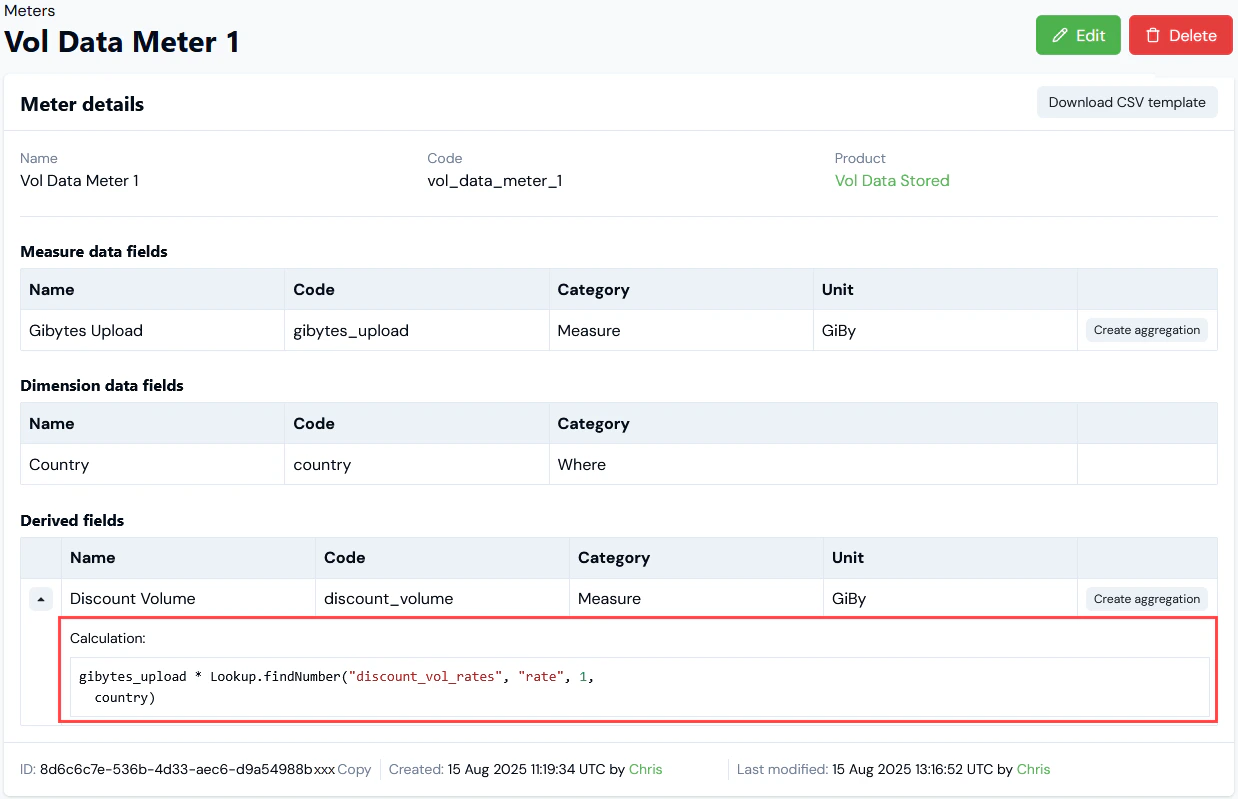Open the Vol Data Stored product link
1238x799 pixels.
892,181
